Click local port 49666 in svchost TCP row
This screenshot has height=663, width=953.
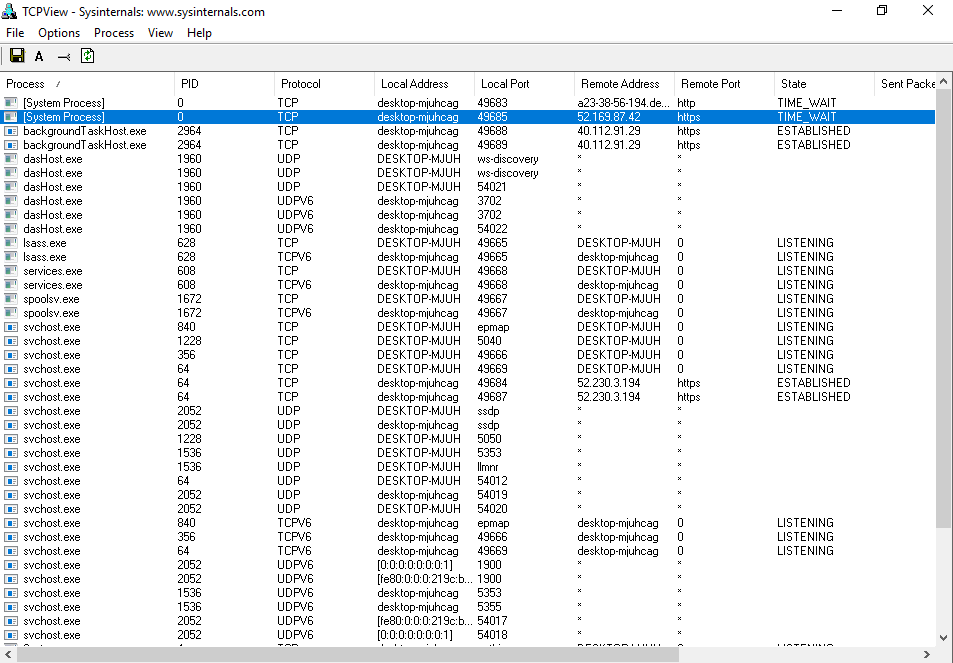(x=492, y=354)
